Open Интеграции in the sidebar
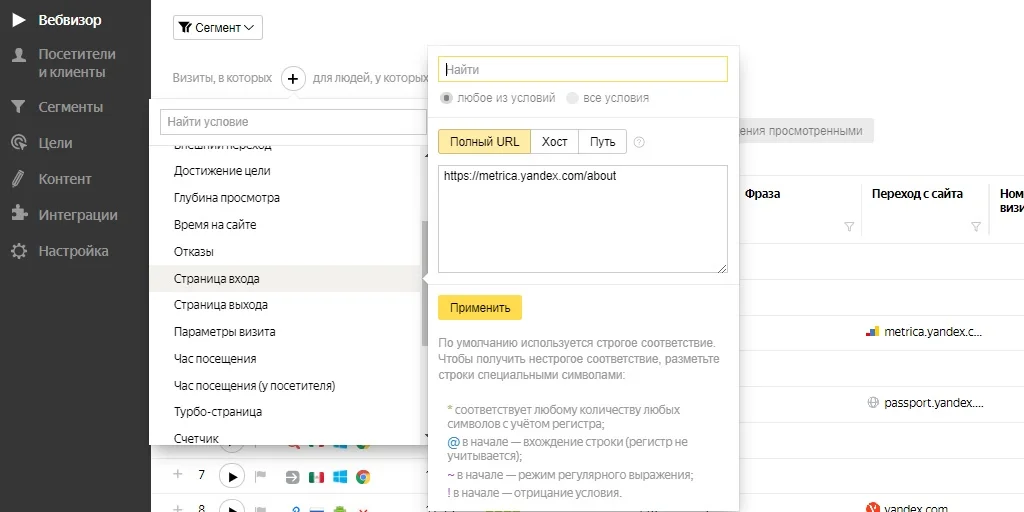 pos(78,215)
